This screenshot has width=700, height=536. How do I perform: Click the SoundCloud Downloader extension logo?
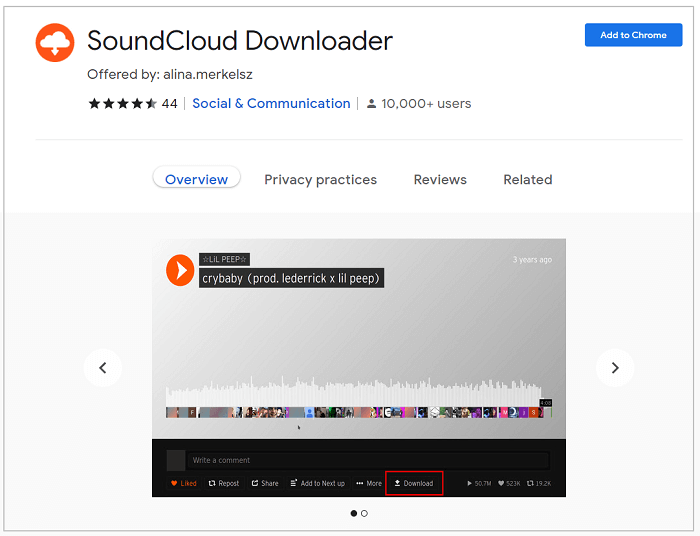[x=55, y=42]
